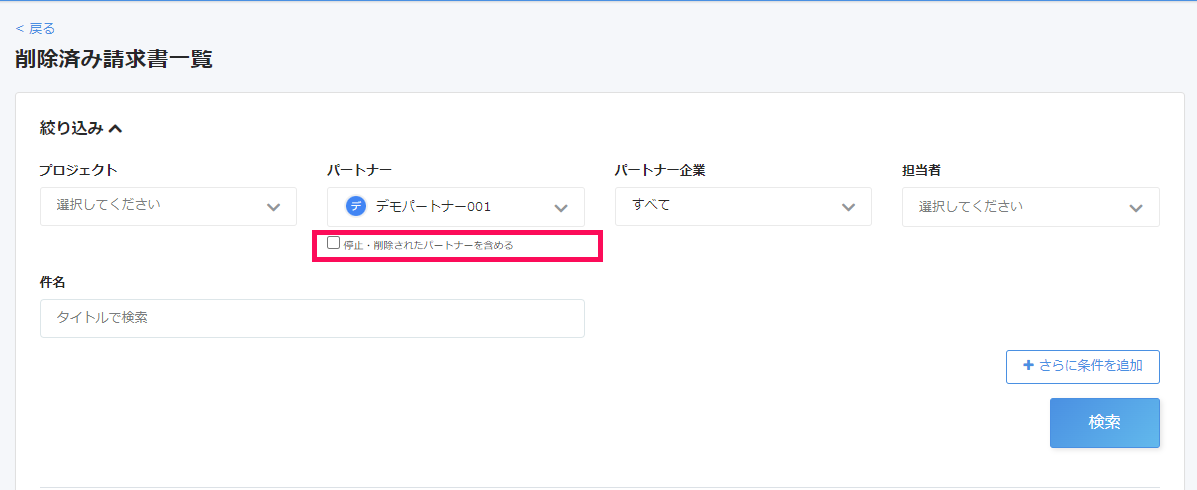The image size is (1197, 490).
Task: Click the 担当者 label text
Action: coord(921,170)
